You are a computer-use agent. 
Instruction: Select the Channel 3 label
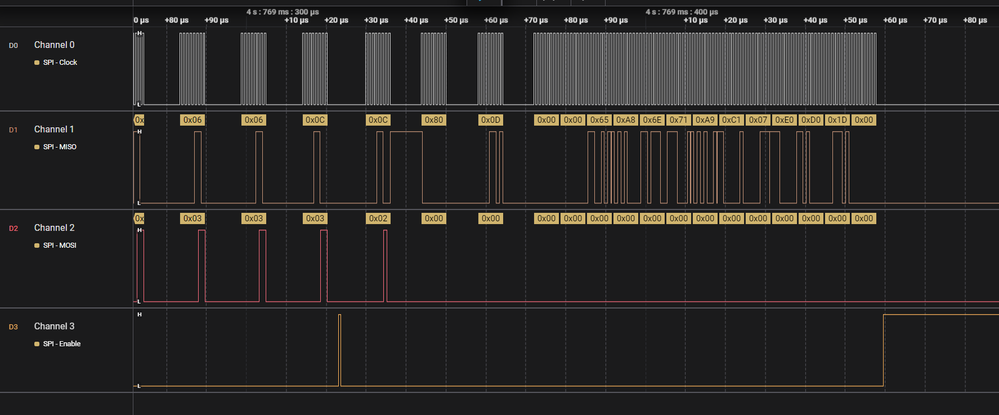[54, 326]
